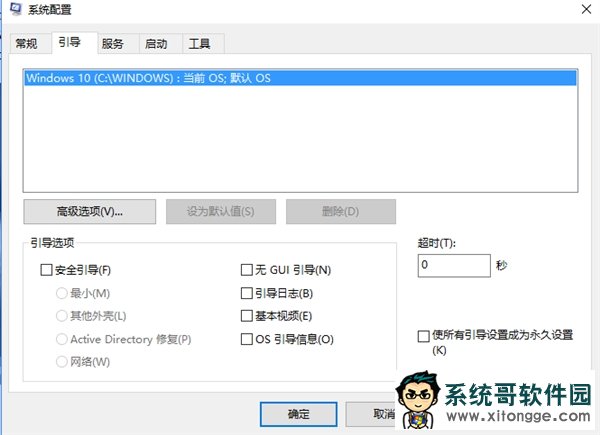The image size is (600, 435).
Task: Check the 基本视频(E) option
Action: click(x=247, y=316)
